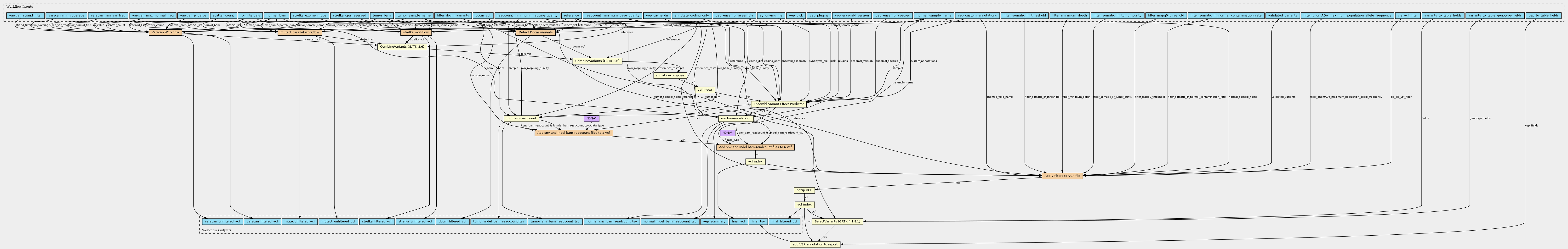
Task: Select the vep_summary output box
Action: coord(713,222)
